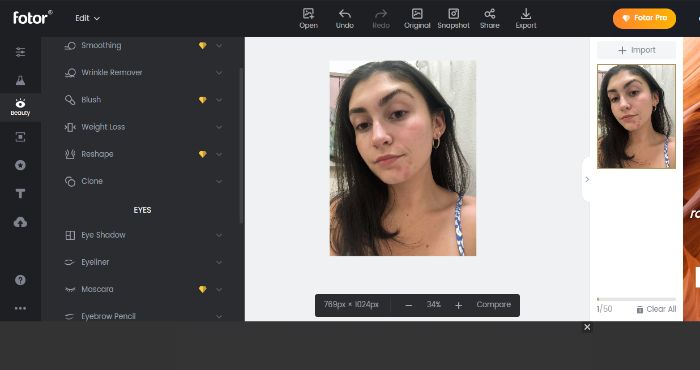Click the Eyeliner icon
This screenshot has width=700, height=370.
pyautogui.click(x=70, y=262)
